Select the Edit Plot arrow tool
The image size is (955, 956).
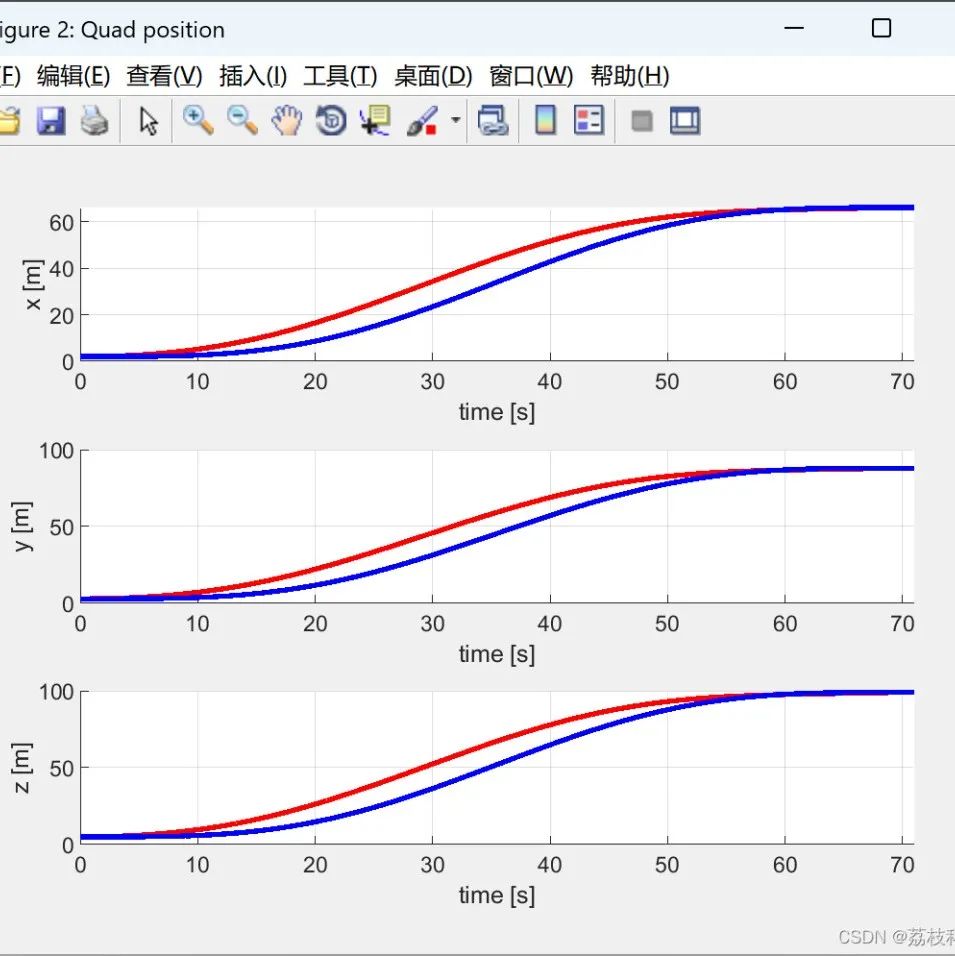[148, 121]
